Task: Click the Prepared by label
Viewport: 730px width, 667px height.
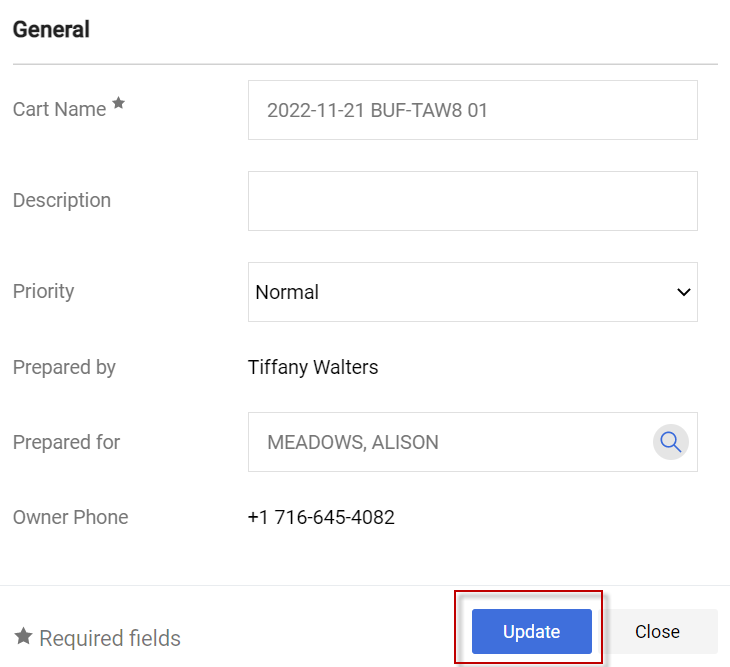Action: coord(64,367)
